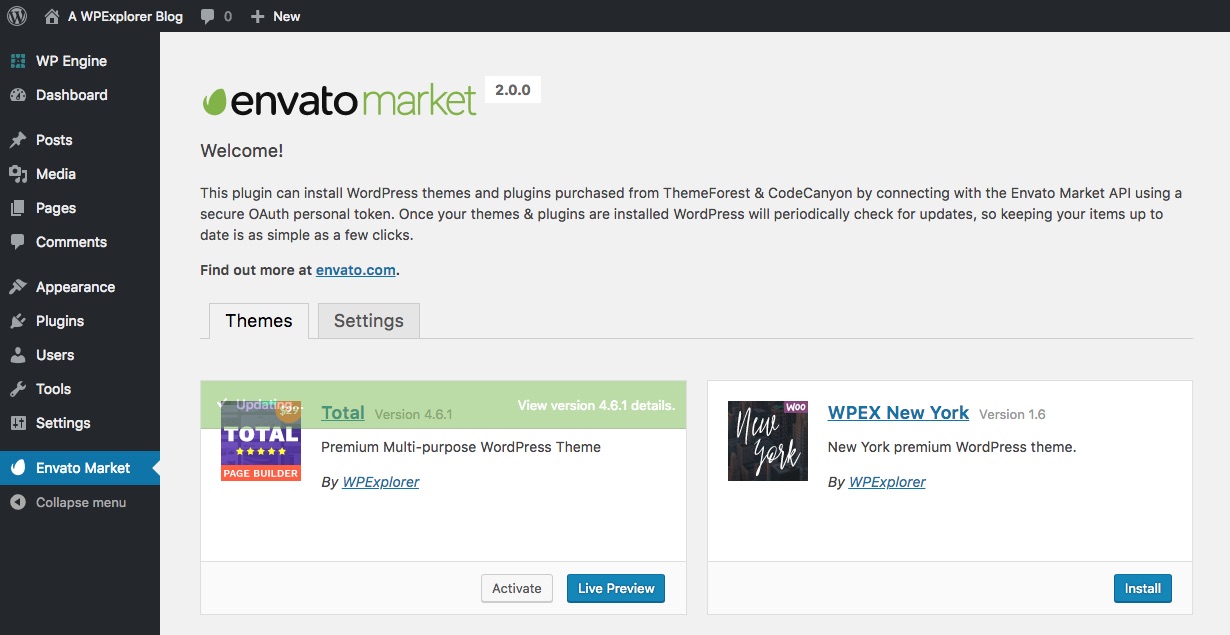Open the Plugins menu
This screenshot has width=1230, height=635.
point(80,321)
